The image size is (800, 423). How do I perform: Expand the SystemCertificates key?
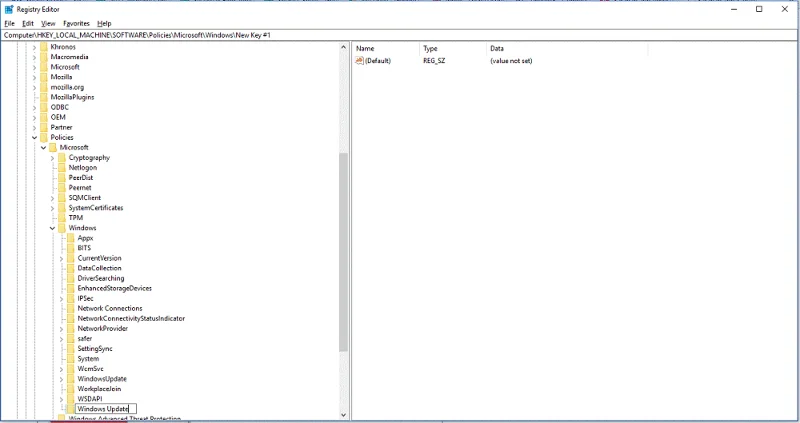[x=53, y=208]
